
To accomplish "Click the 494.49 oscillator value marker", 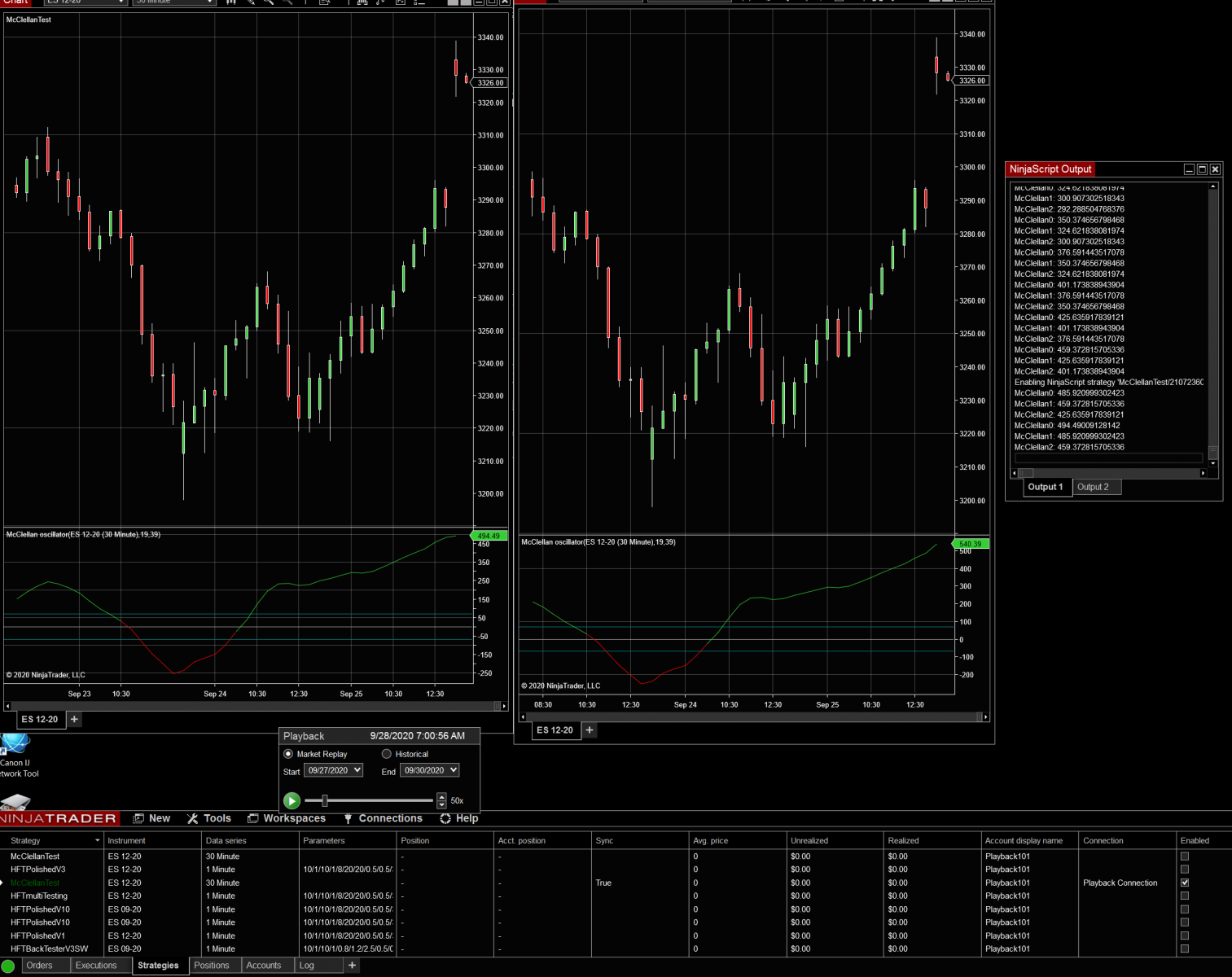I will point(489,536).
